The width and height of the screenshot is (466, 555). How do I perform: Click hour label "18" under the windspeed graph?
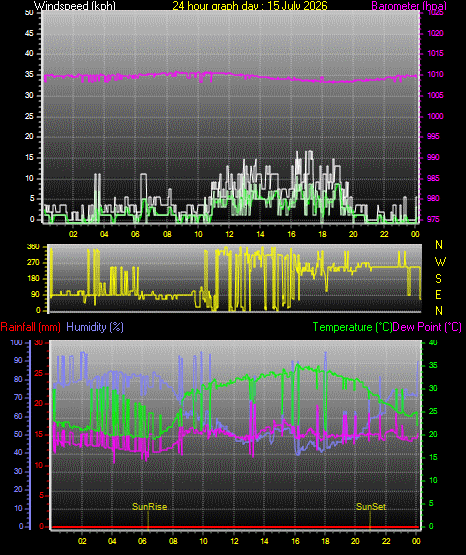(322, 234)
